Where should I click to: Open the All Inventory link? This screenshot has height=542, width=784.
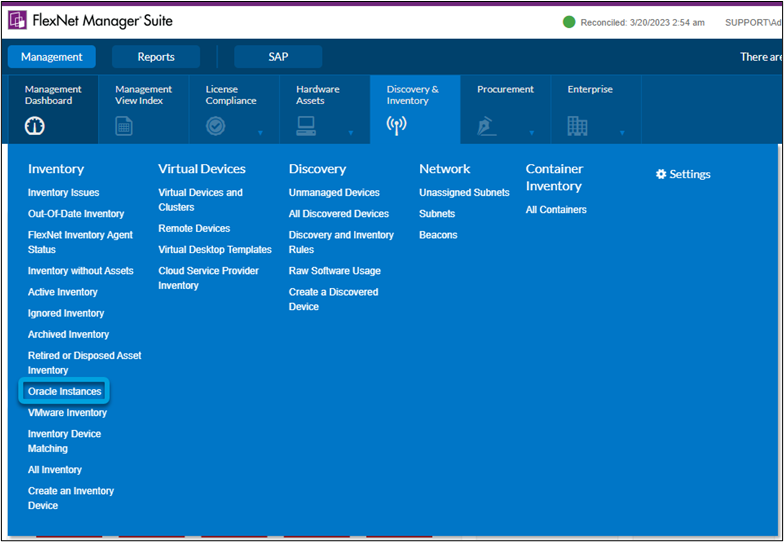tap(55, 470)
